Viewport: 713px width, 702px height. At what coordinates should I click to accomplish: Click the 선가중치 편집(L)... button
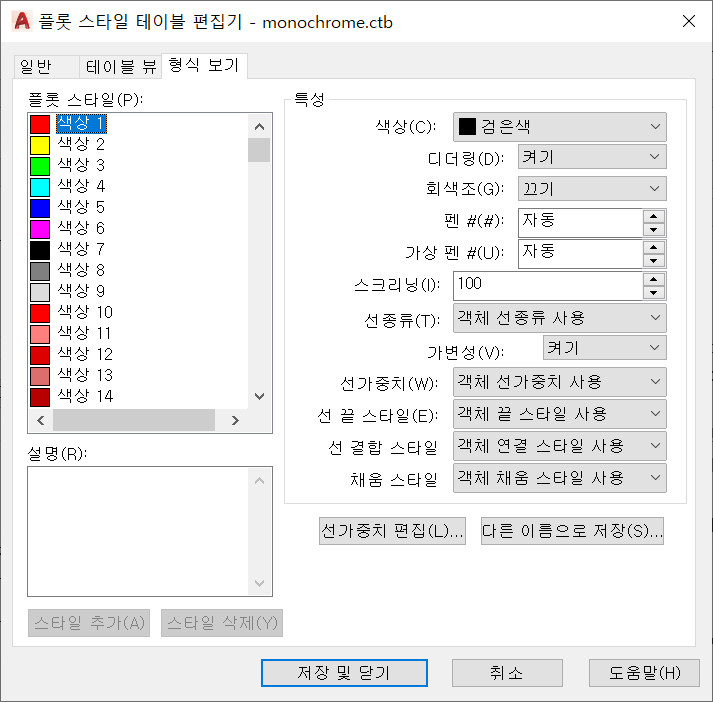click(x=392, y=531)
